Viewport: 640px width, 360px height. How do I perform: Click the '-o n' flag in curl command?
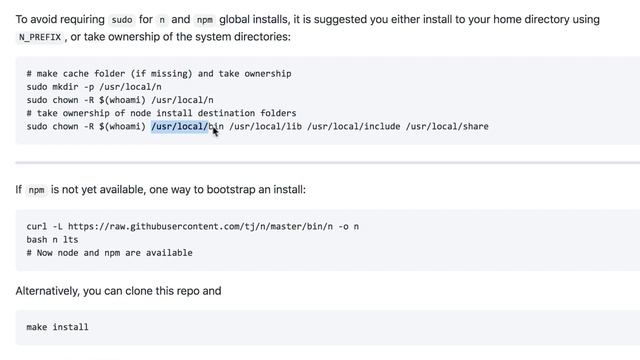pos(349,227)
